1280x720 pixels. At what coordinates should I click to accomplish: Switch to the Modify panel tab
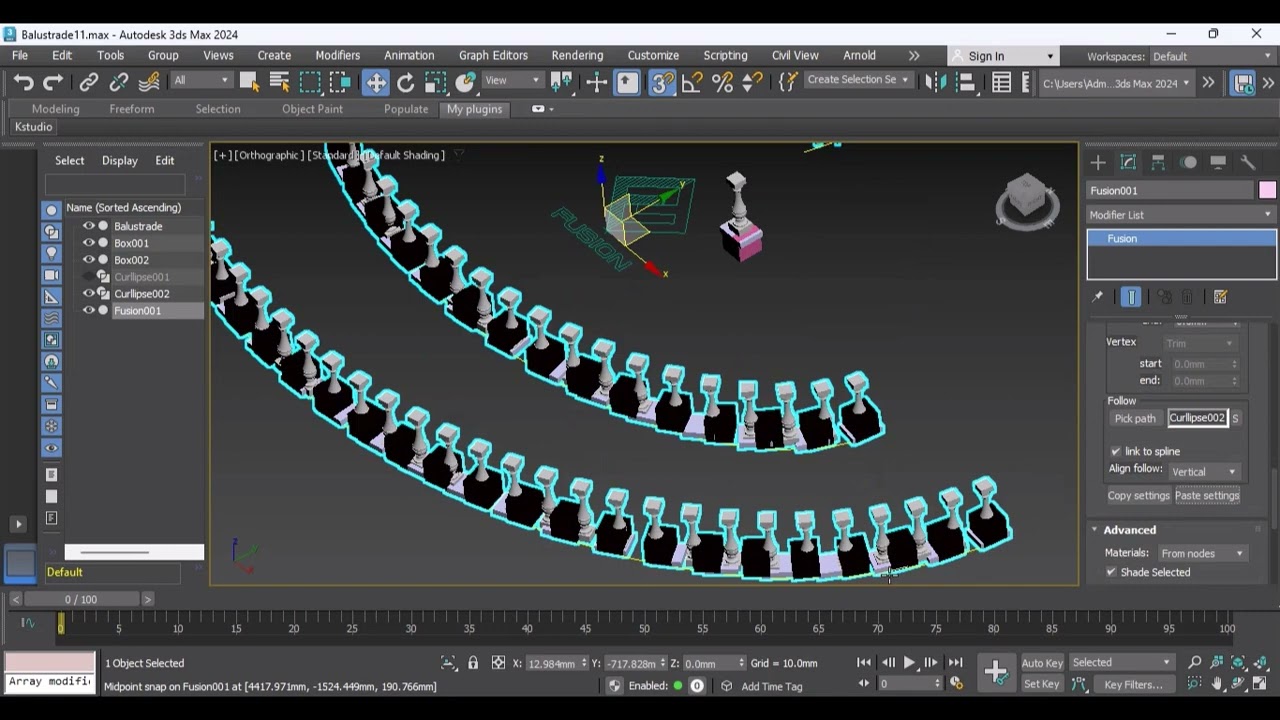pyautogui.click(x=1128, y=162)
